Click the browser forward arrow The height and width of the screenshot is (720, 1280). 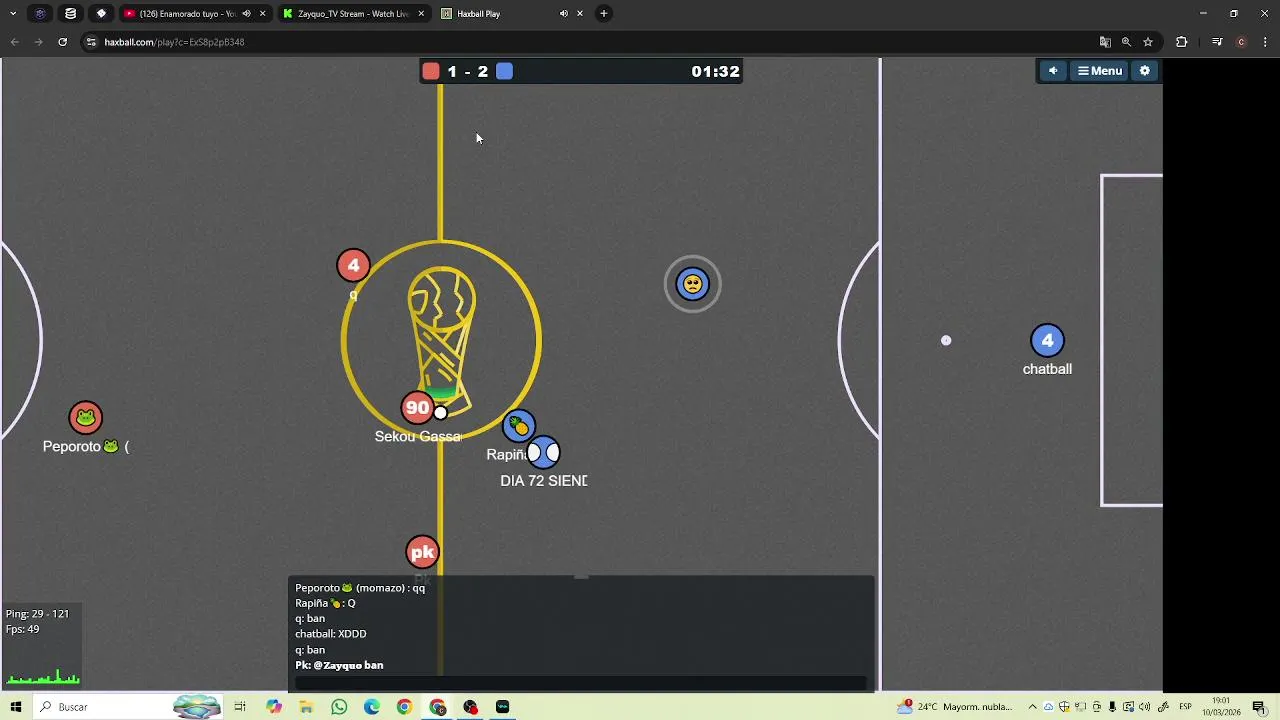click(38, 42)
